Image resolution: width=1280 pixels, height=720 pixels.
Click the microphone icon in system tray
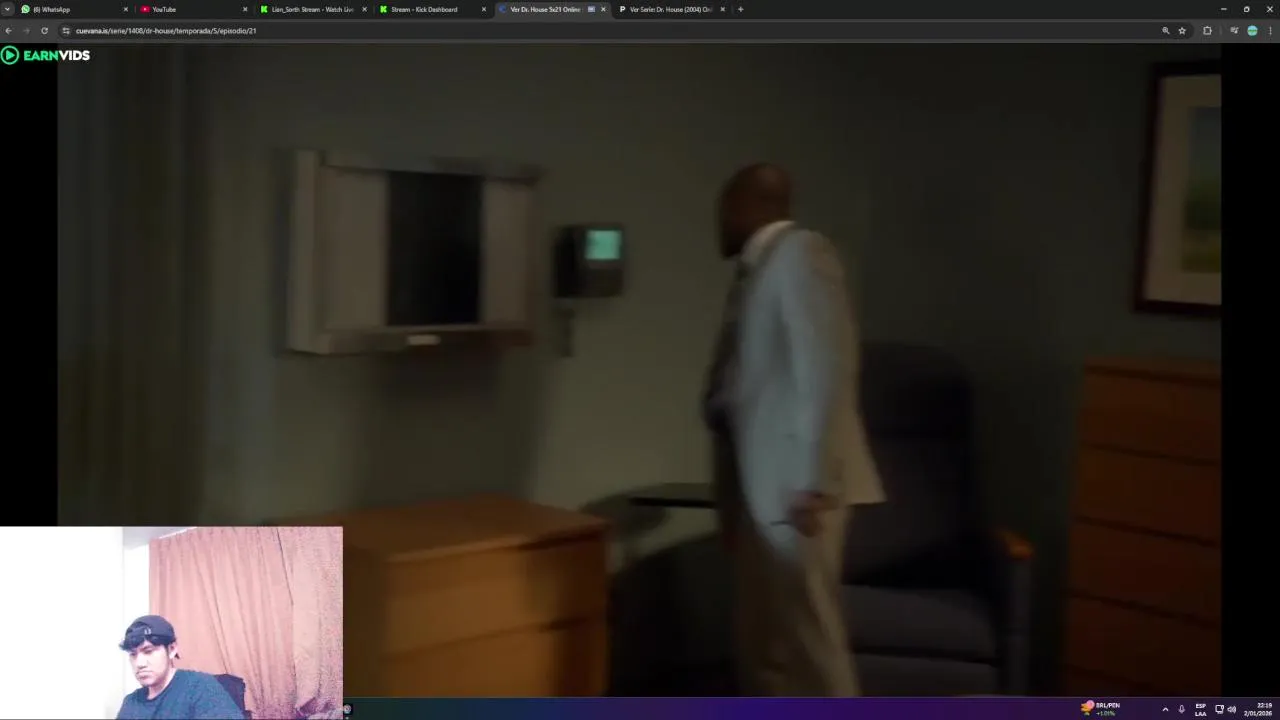tap(1181, 709)
